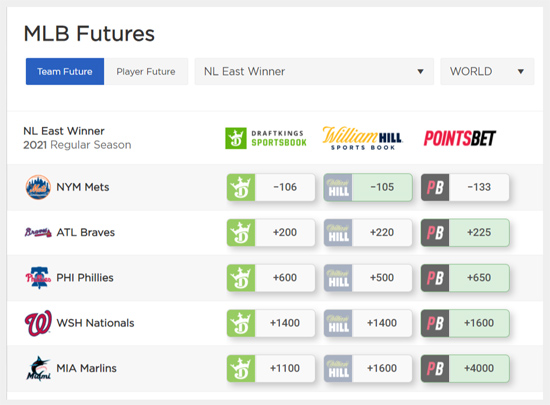Open the WORLD region dropdown

tap(487, 72)
